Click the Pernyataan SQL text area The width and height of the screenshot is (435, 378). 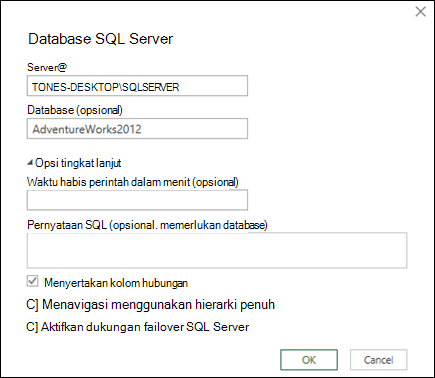(217, 250)
